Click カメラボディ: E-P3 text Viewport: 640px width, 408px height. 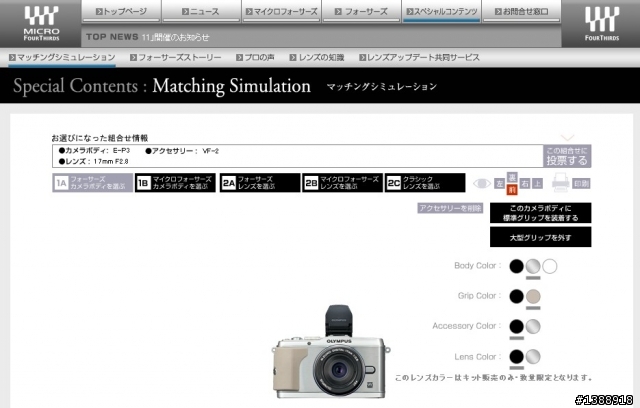pyautogui.click(x=95, y=151)
